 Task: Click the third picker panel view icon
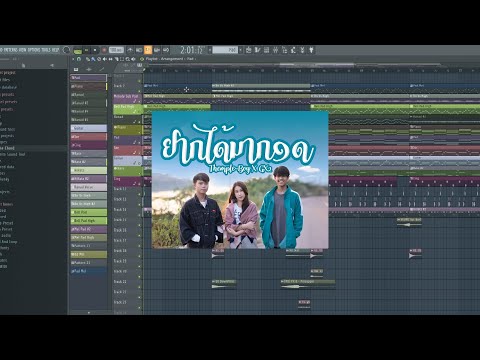[102, 69]
